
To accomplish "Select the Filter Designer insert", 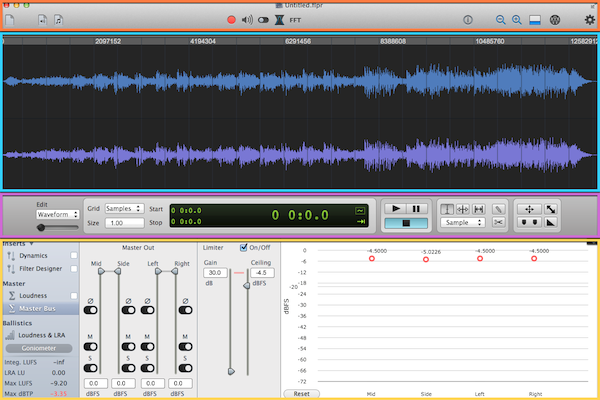I will pos(41,269).
